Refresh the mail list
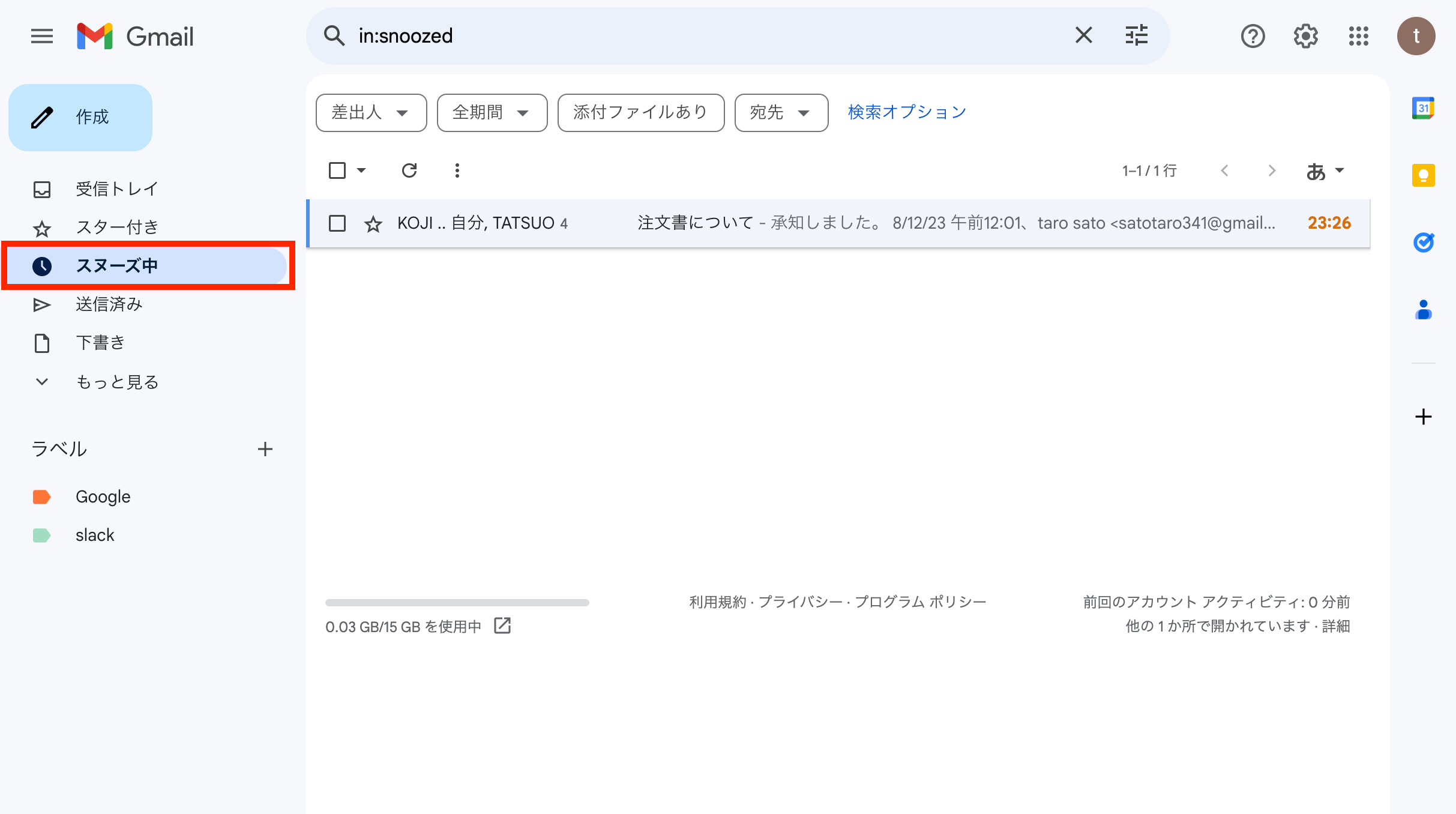The image size is (1456, 814). (x=409, y=170)
